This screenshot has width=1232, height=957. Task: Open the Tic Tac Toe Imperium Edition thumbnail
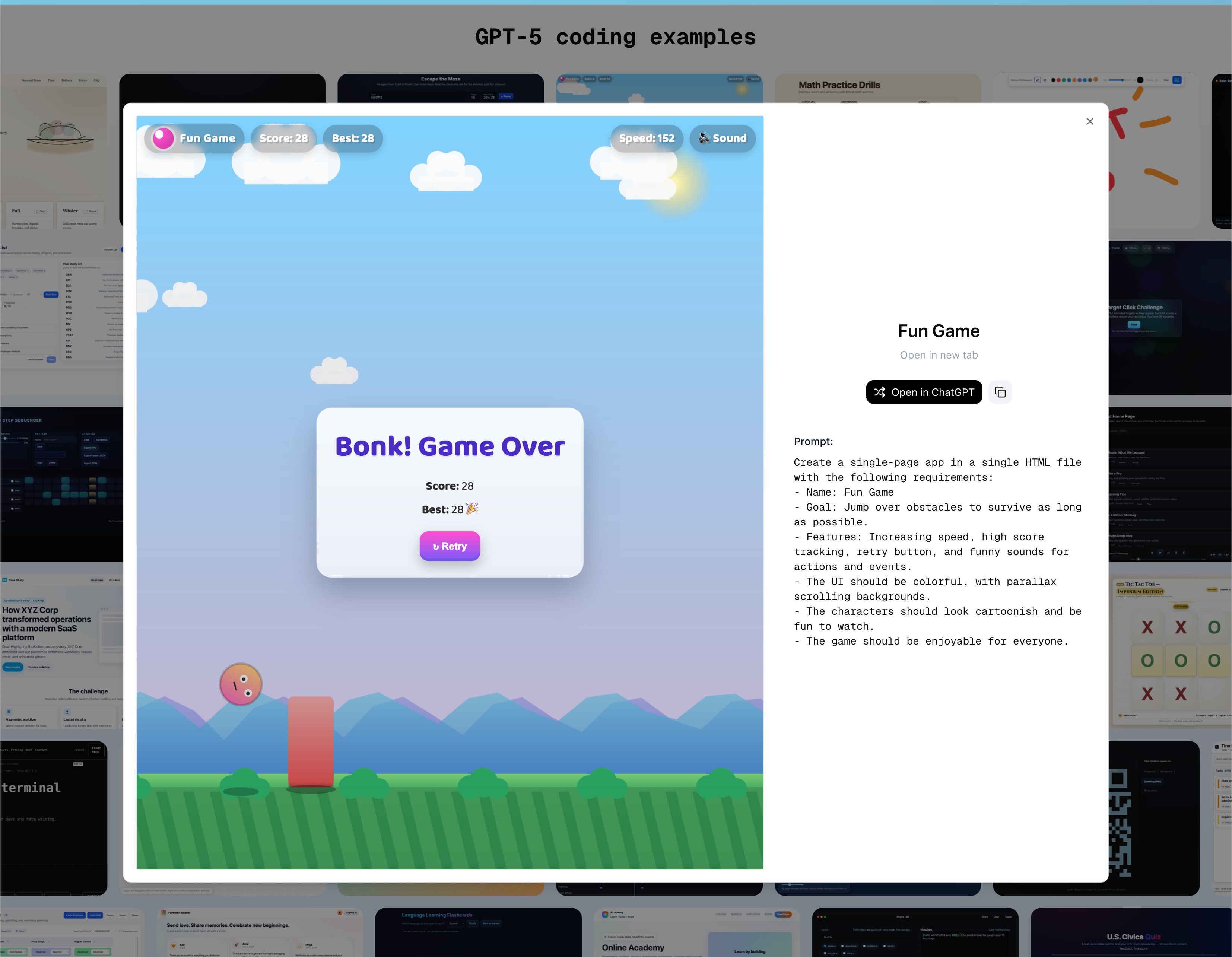1171,649
